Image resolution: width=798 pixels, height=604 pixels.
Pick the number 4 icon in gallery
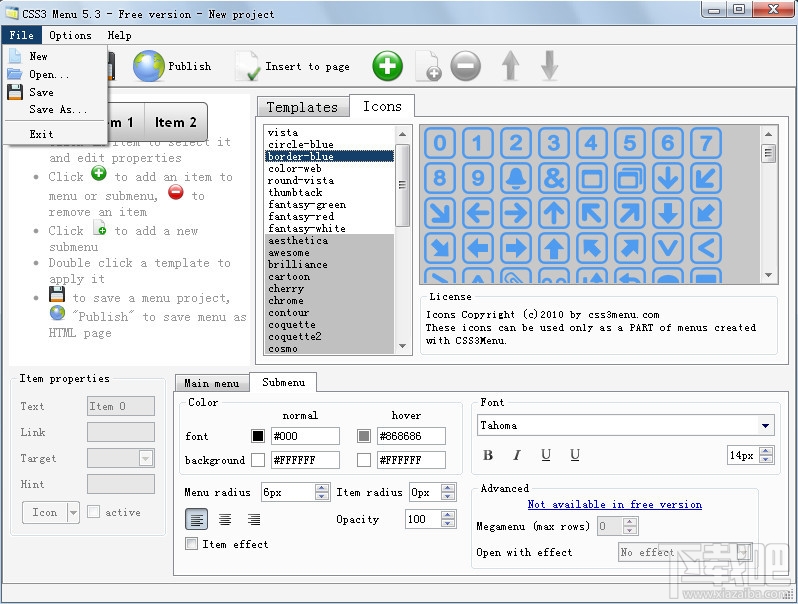click(x=591, y=143)
